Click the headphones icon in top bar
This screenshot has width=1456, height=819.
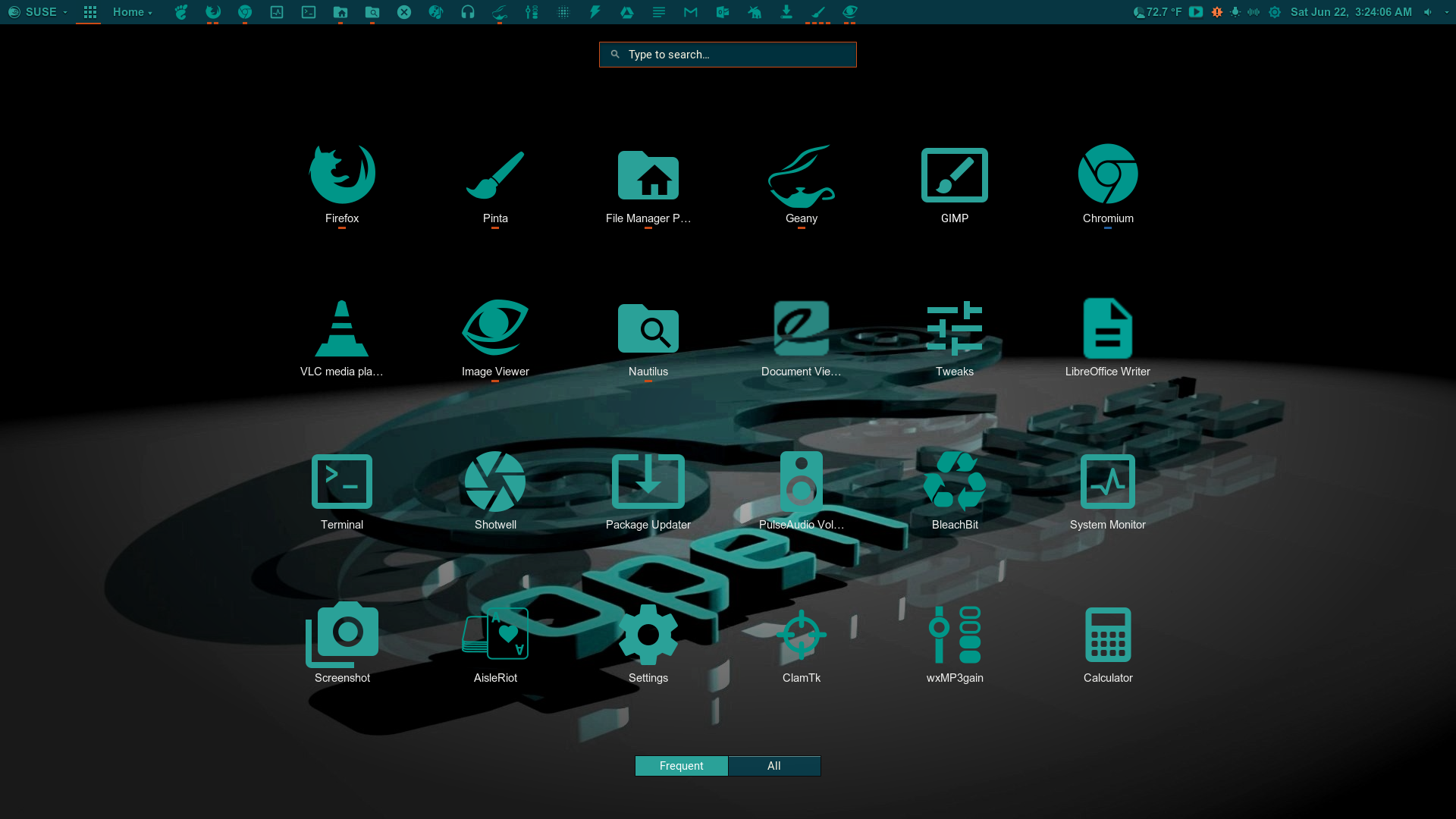pos(468,12)
